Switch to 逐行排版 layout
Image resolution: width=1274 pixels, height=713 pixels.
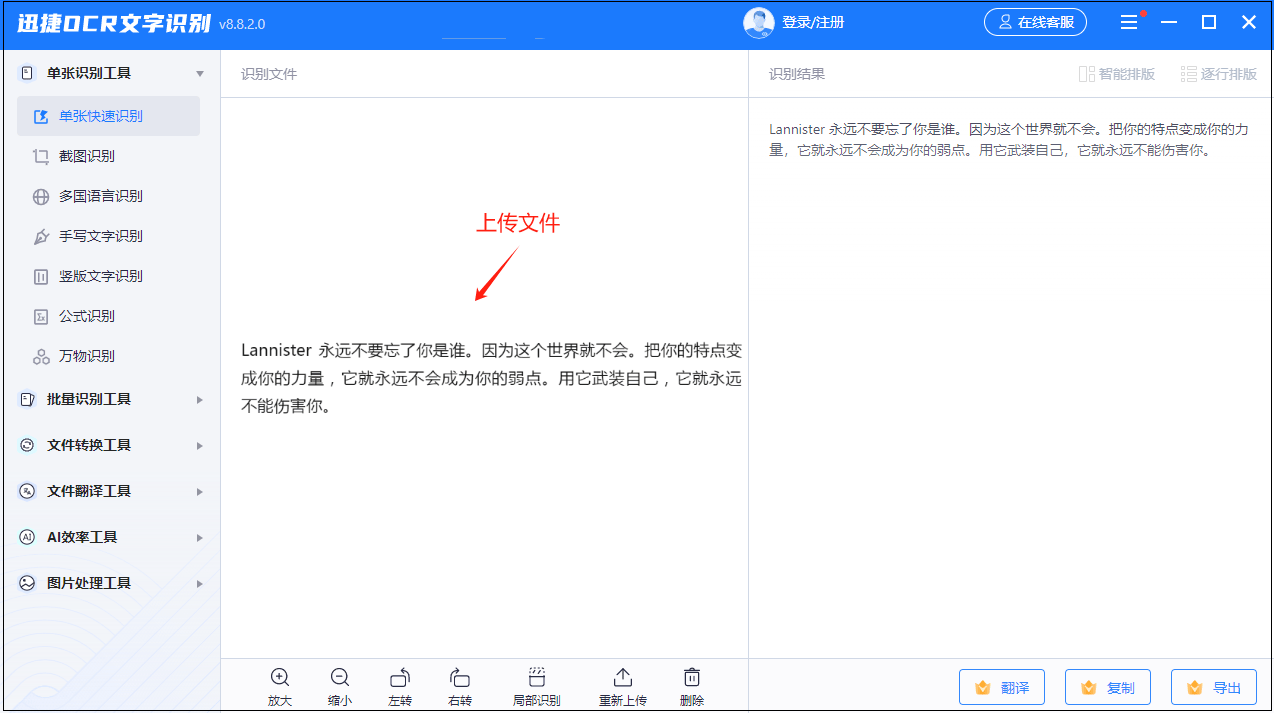point(1219,74)
